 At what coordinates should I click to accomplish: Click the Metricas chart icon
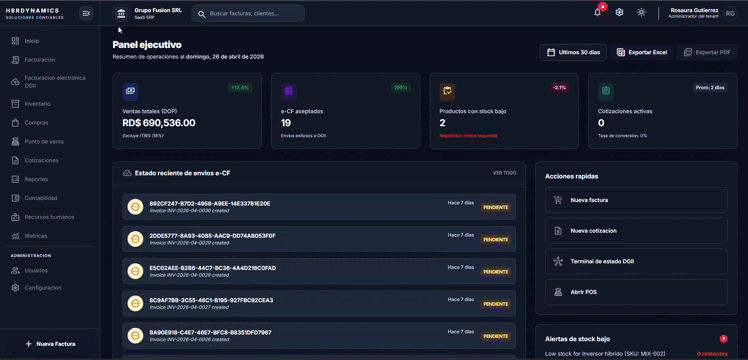(x=15, y=236)
